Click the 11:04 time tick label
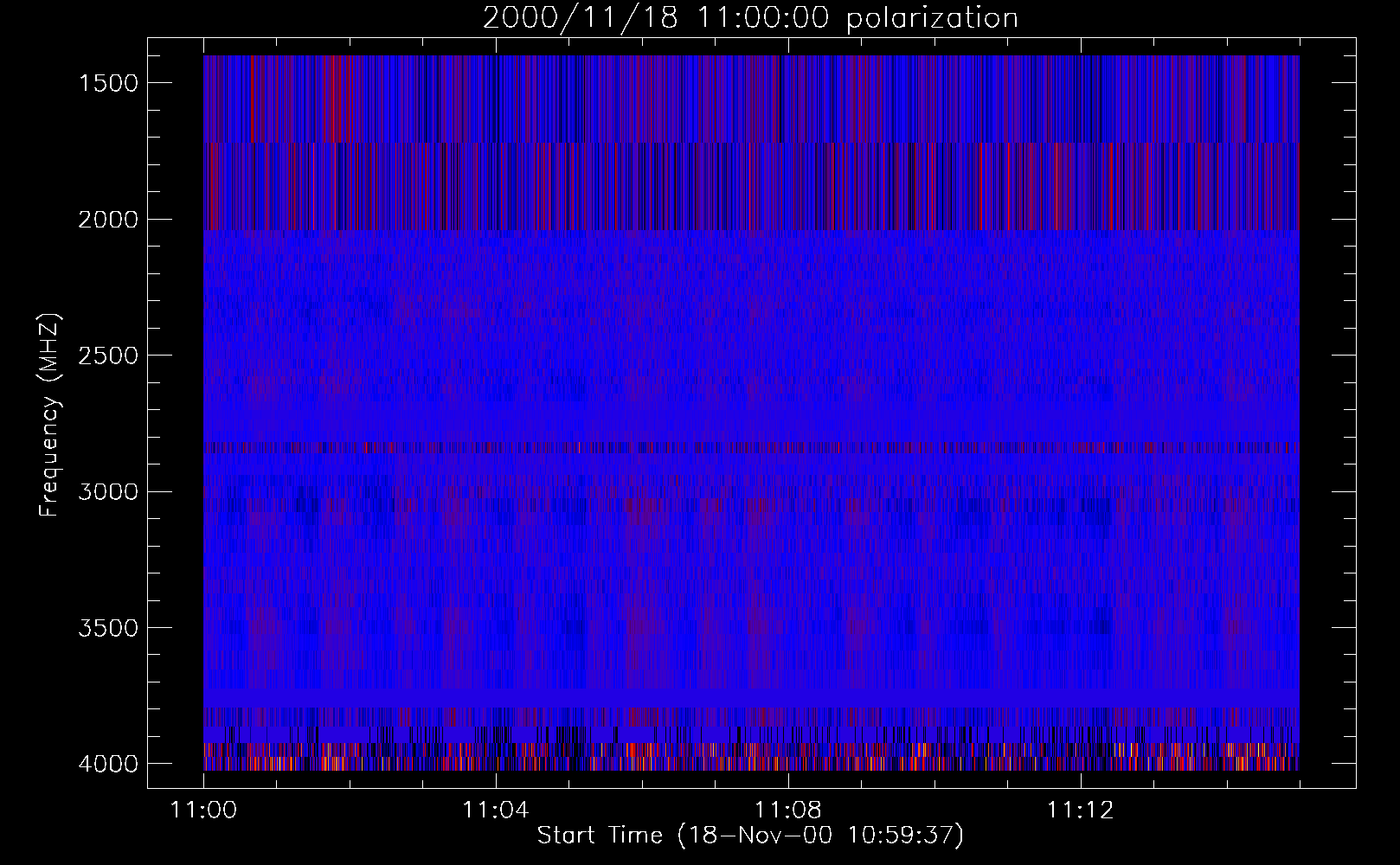Viewport: 1400px width, 865px height. 495,811
